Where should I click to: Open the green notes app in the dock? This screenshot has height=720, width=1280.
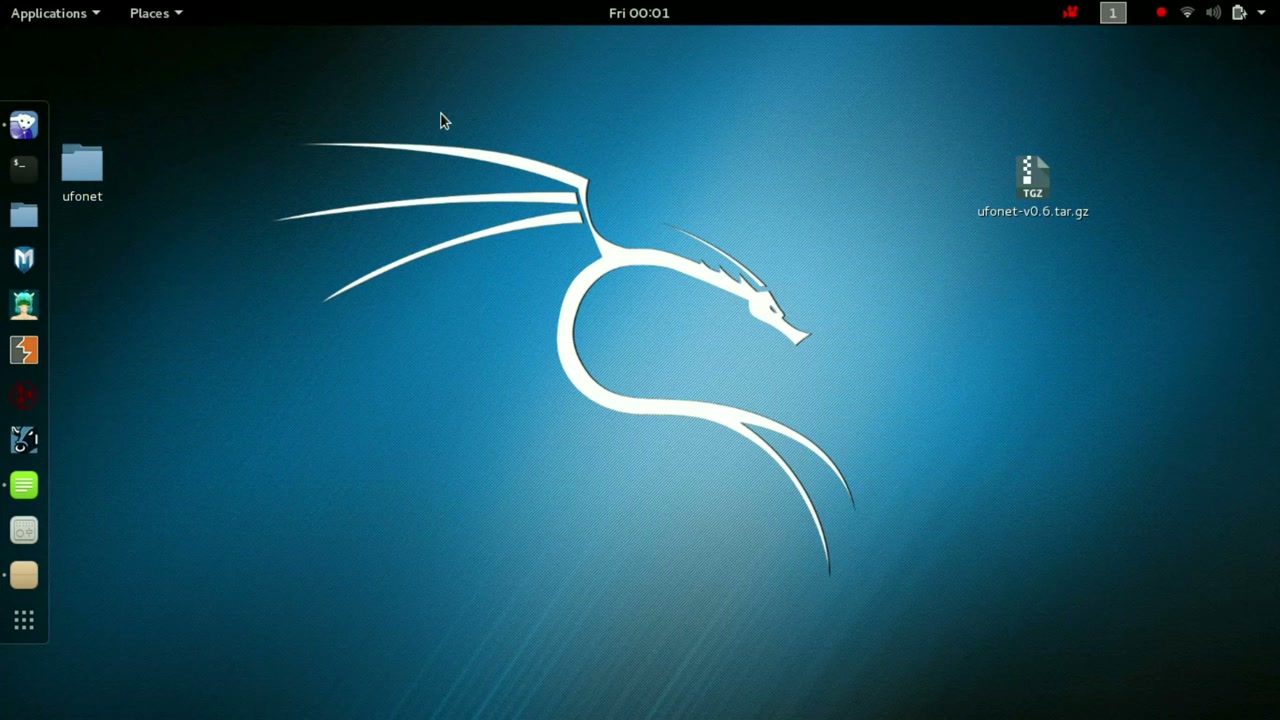[24, 485]
